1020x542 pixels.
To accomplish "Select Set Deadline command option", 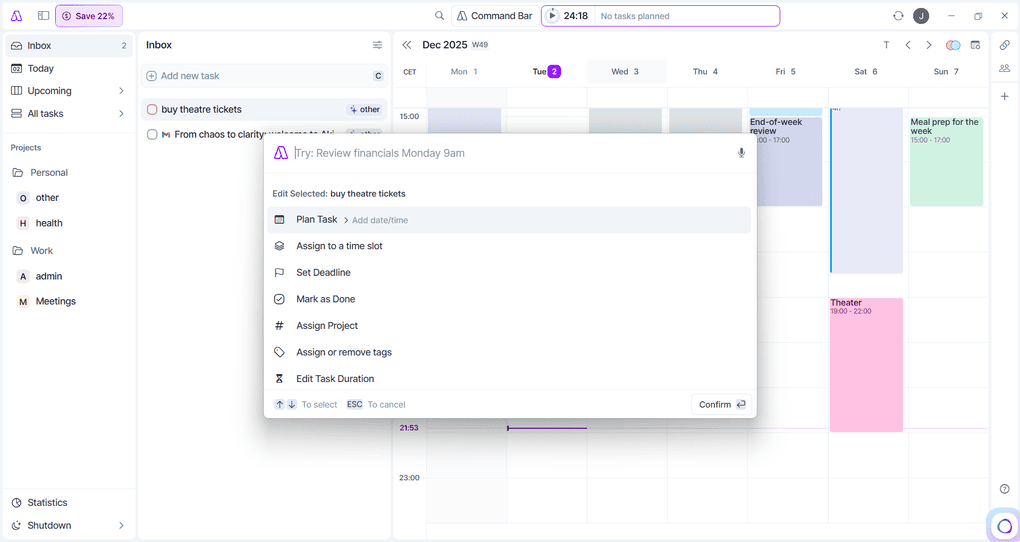I will (x=323, y=273).
